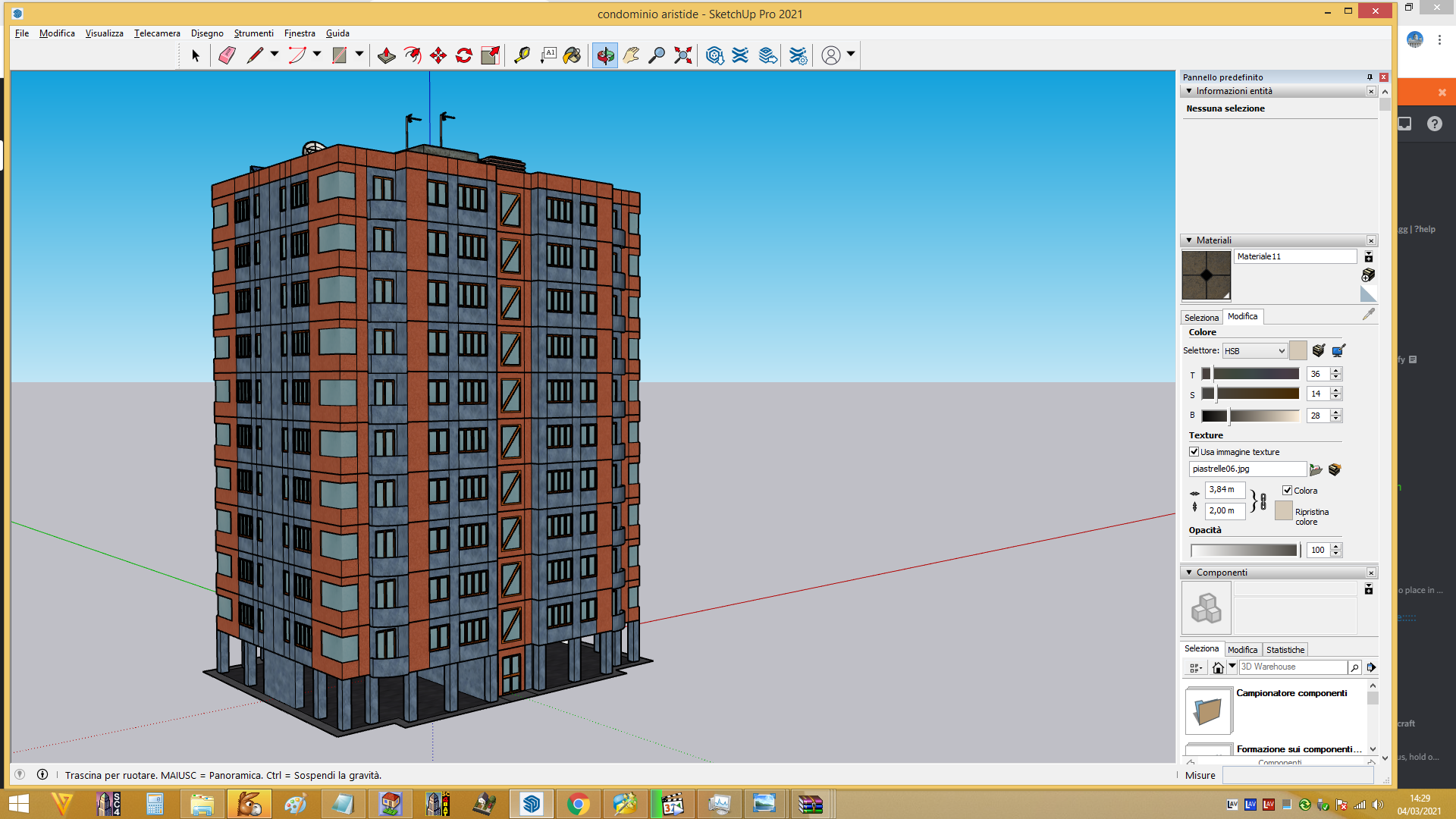Click the Zoom Extents tool
The width and height of the screenshot is (1456, 819).
pyautogui.click(x=683, y=55)
